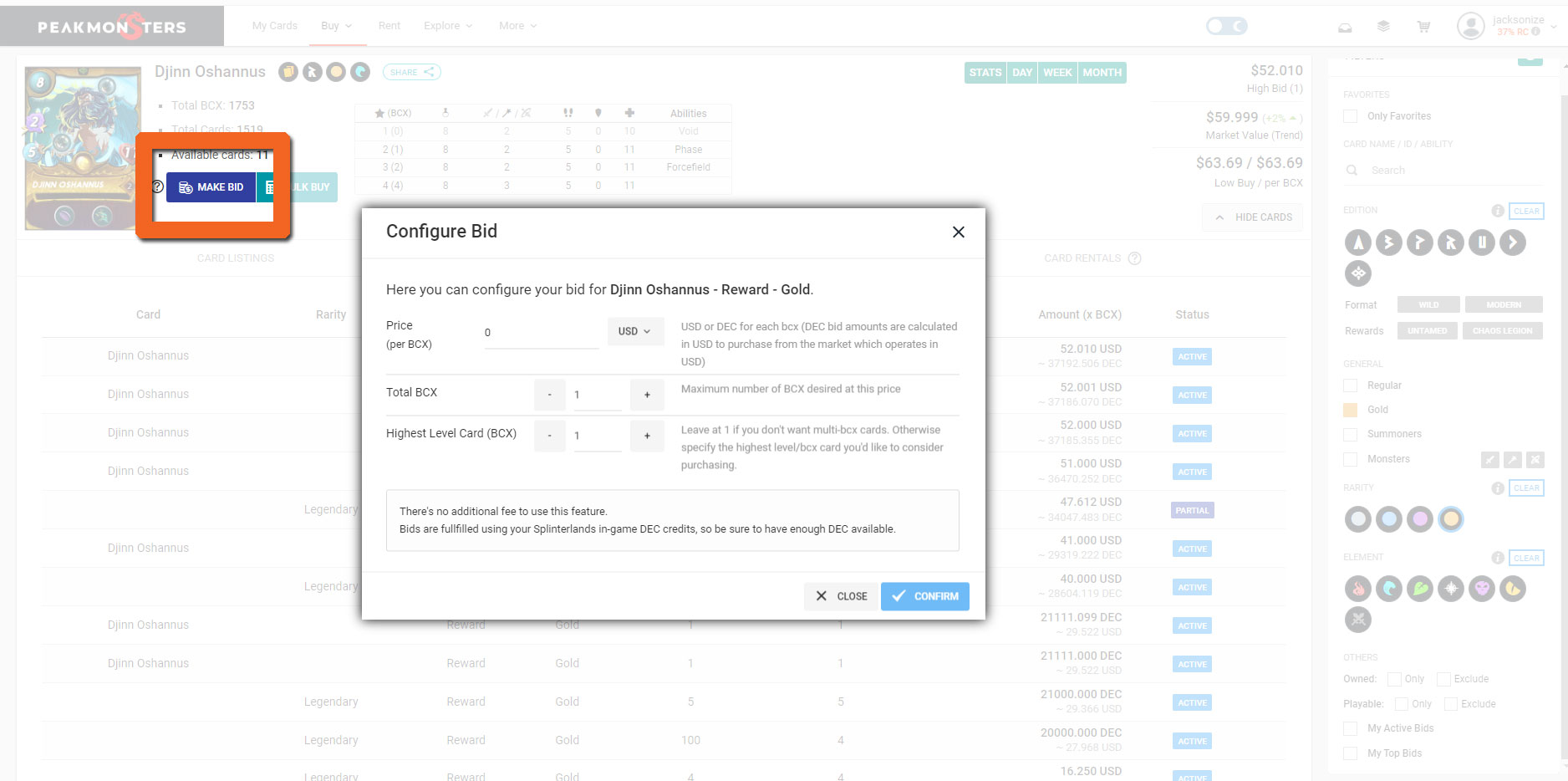The image size is (1568, 781).
Task: Filter by Earth leaf element icon
Action: [x=1420, y=589]
